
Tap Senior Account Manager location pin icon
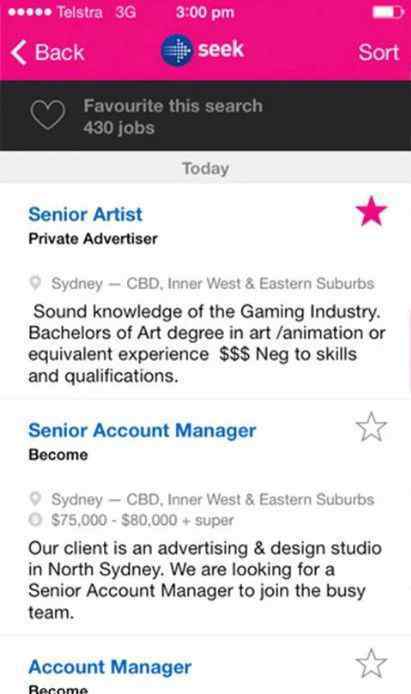tap(35, 499)
